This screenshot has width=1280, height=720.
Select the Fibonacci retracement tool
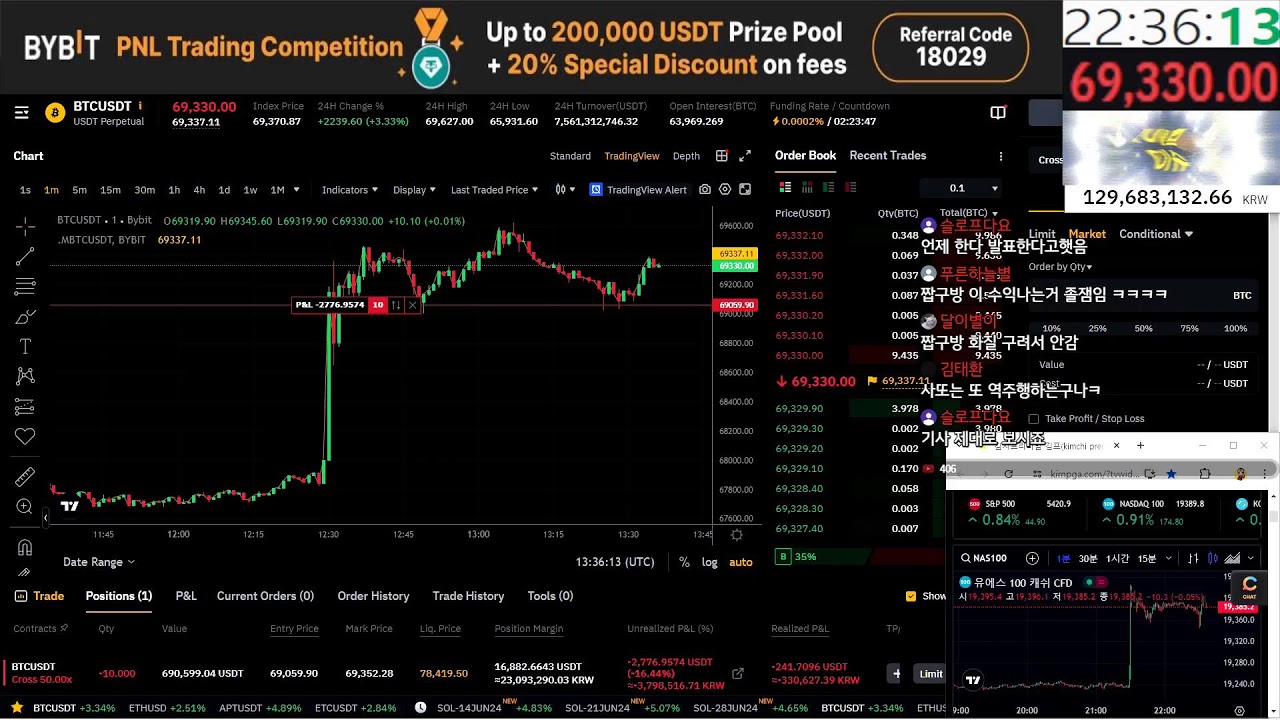(x=25, y=287)
